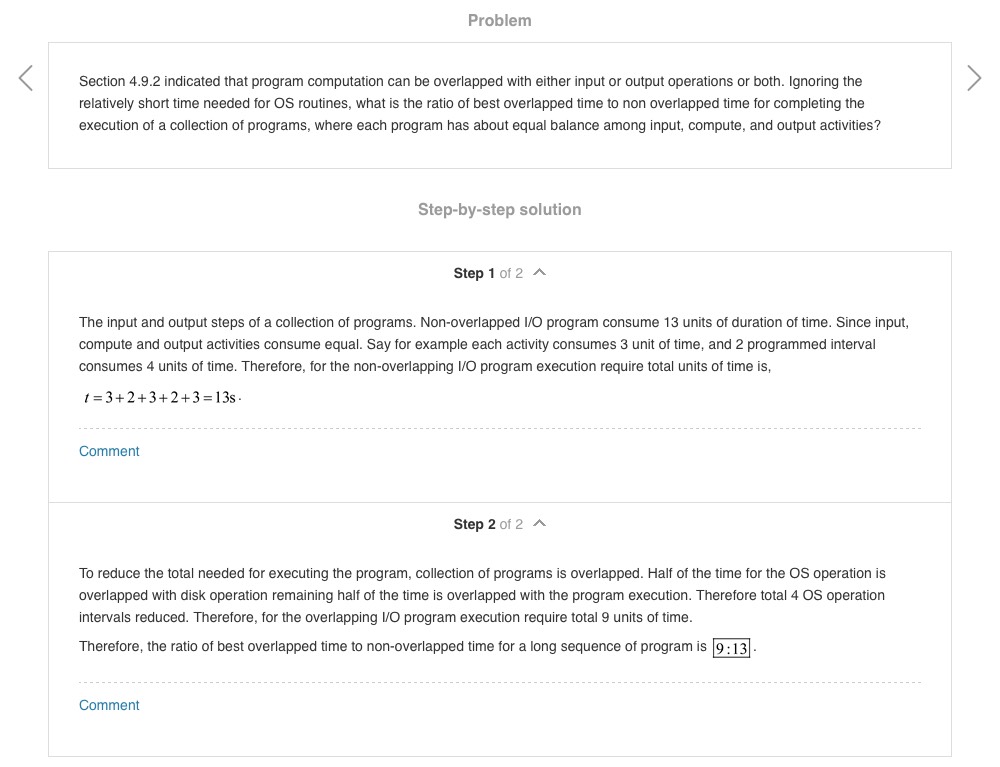Select the boxed answer 9:13

pos(732,648)
